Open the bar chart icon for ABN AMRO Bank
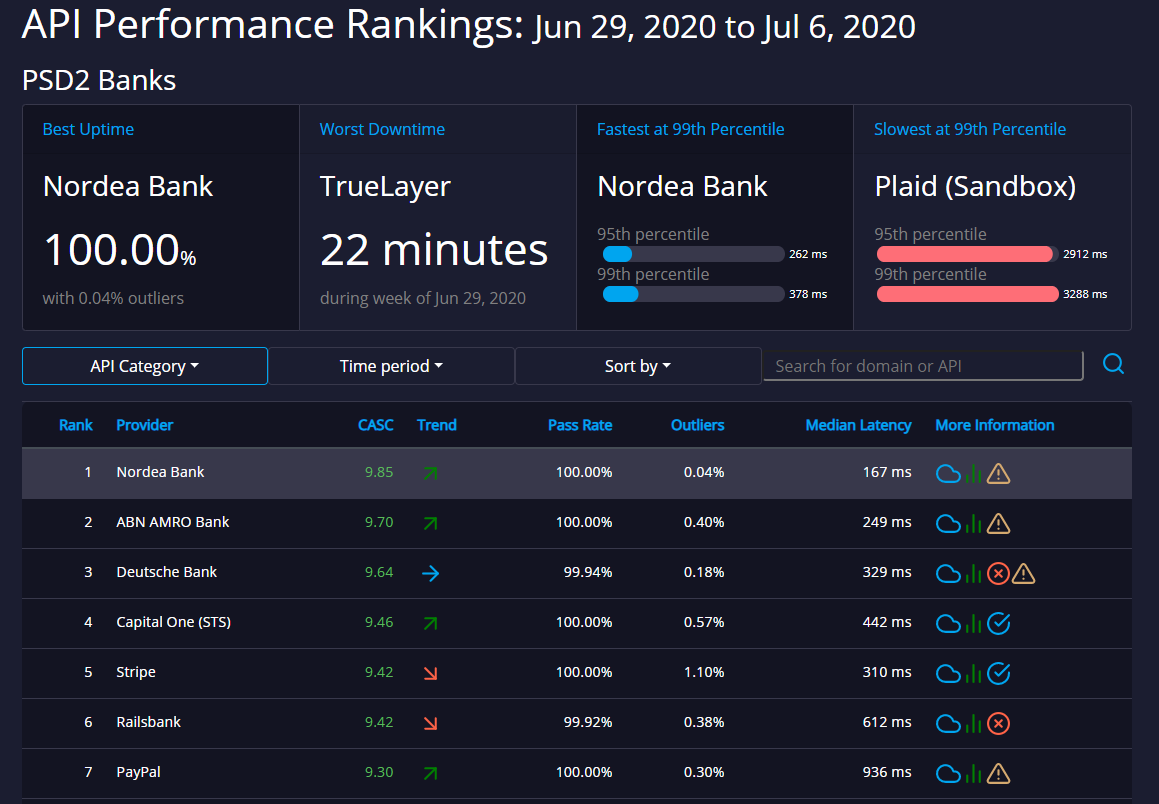1159x804 pixels. pos(974,523)
